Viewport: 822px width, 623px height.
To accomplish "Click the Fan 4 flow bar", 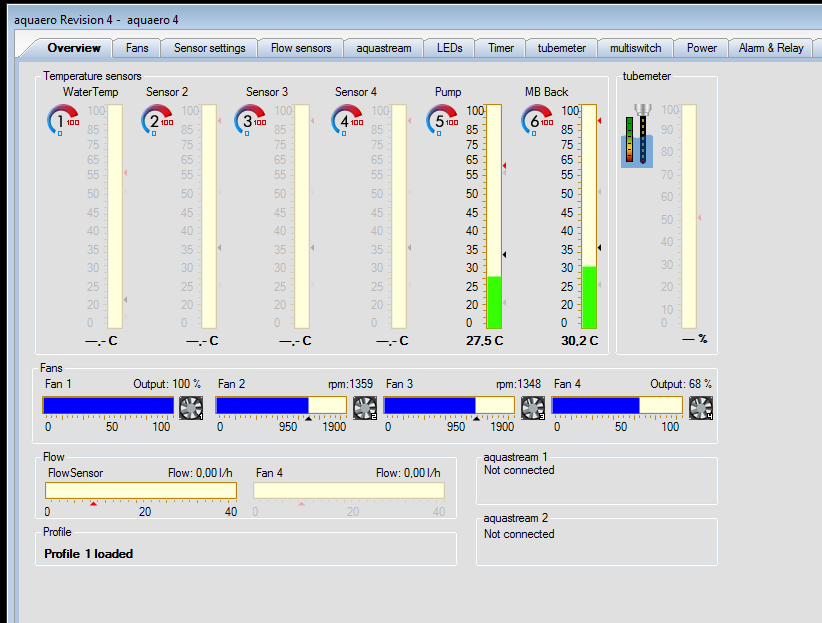I will [349, 490].
